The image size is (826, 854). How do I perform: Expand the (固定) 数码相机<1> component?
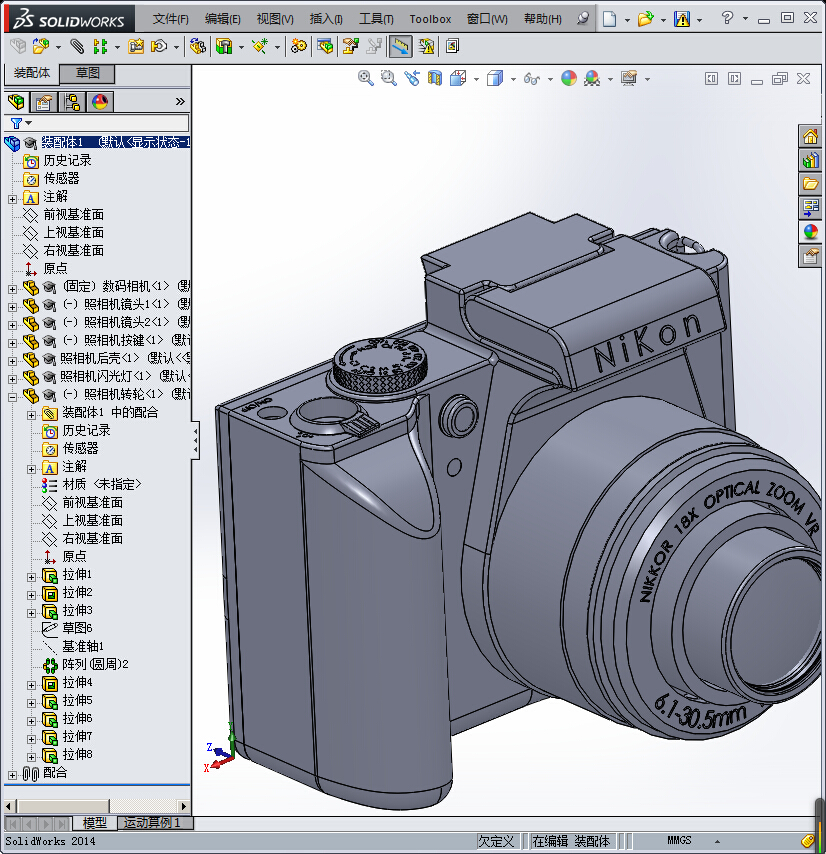click(x=13, y=289)
